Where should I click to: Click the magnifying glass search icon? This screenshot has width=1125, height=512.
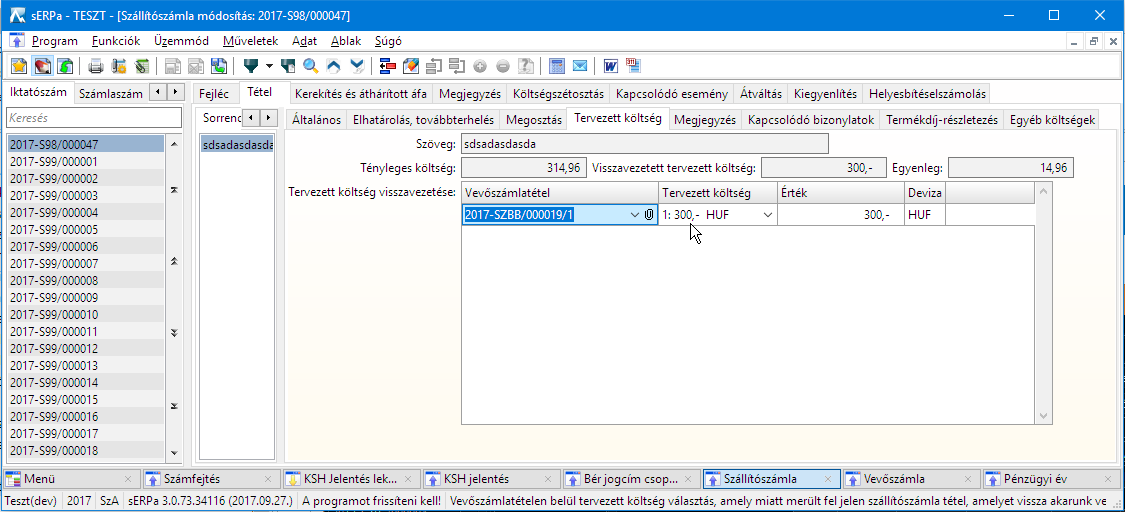click(x=311, y=66)
